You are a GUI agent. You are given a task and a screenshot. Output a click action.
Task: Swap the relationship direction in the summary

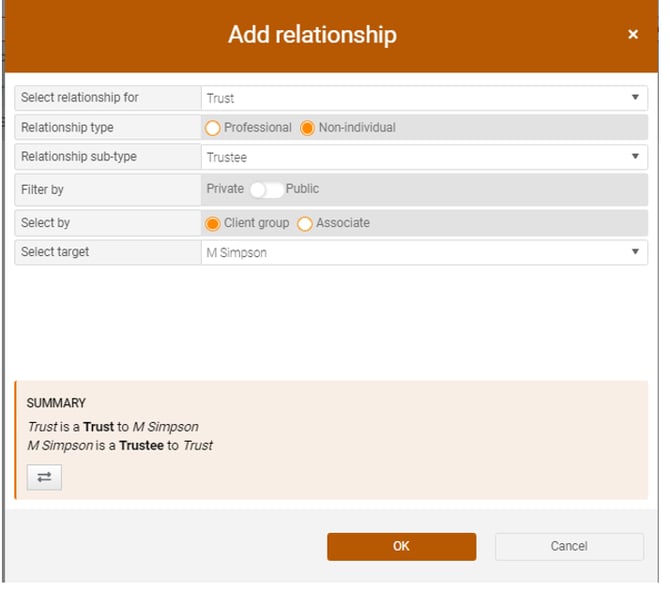pos(44,477)
